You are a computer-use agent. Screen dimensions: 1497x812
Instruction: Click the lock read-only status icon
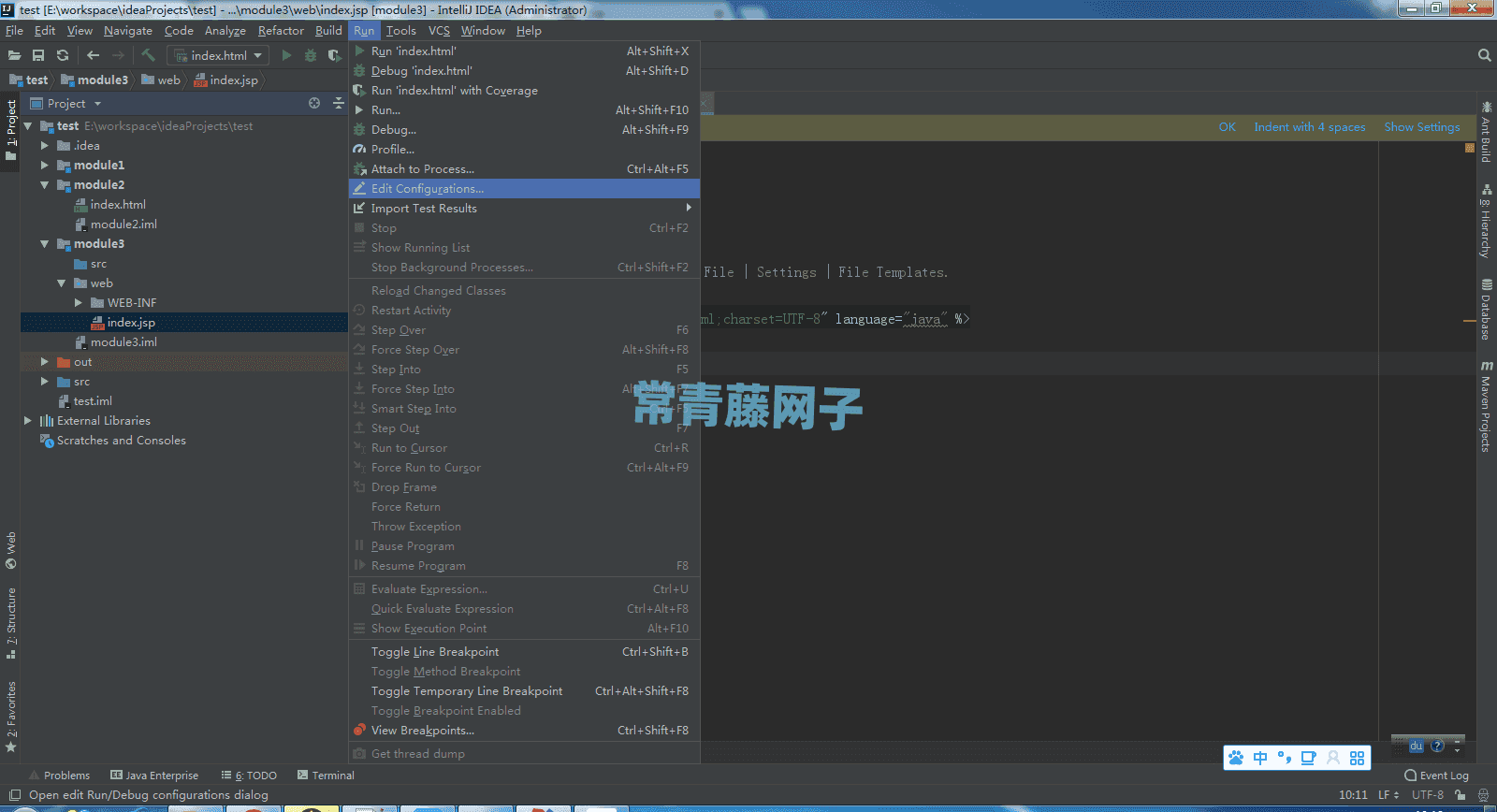(1460, 794)
